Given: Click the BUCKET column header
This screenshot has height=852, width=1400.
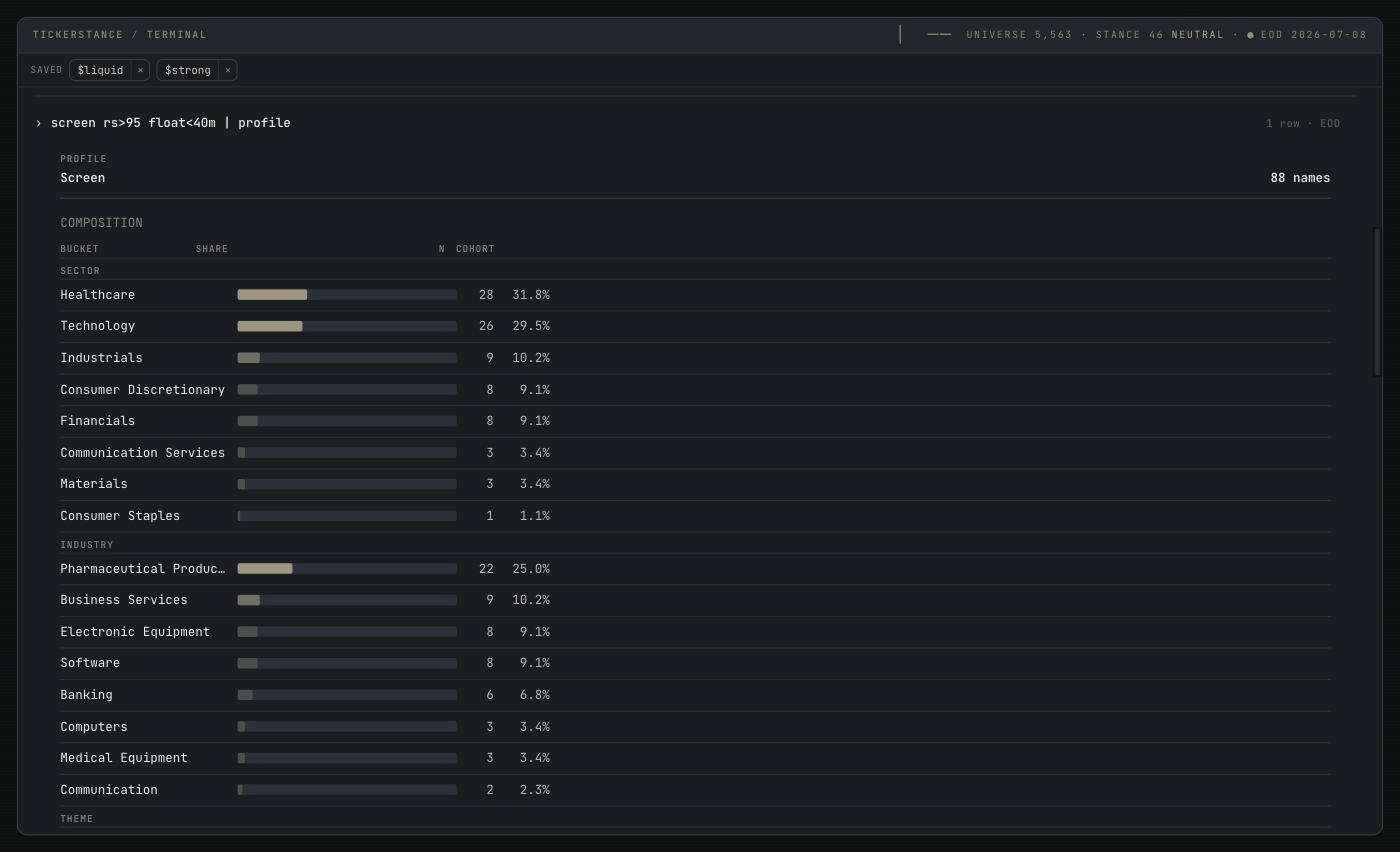Looking at the screenshot, I should pyautogui.click(x=79, y=249).
